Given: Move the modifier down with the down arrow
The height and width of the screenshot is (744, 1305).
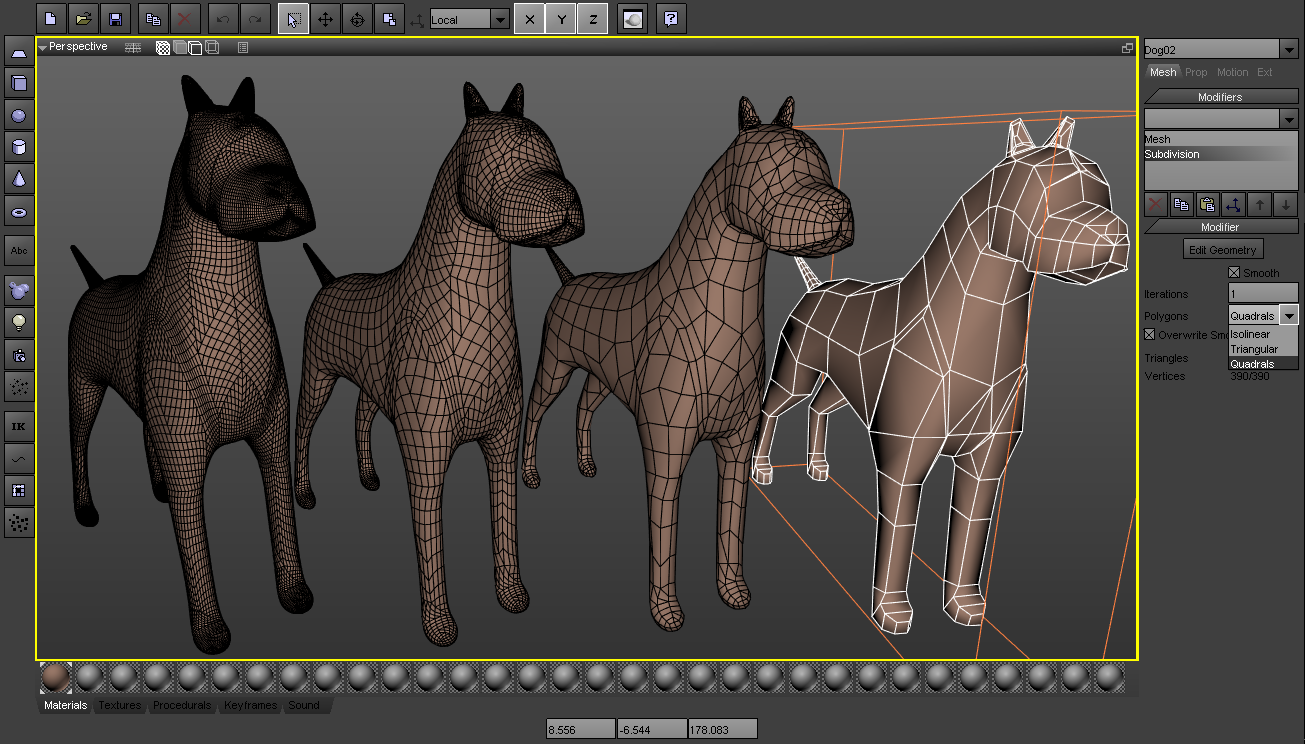Looking at the screenshot, I should tap(1286, 204).
